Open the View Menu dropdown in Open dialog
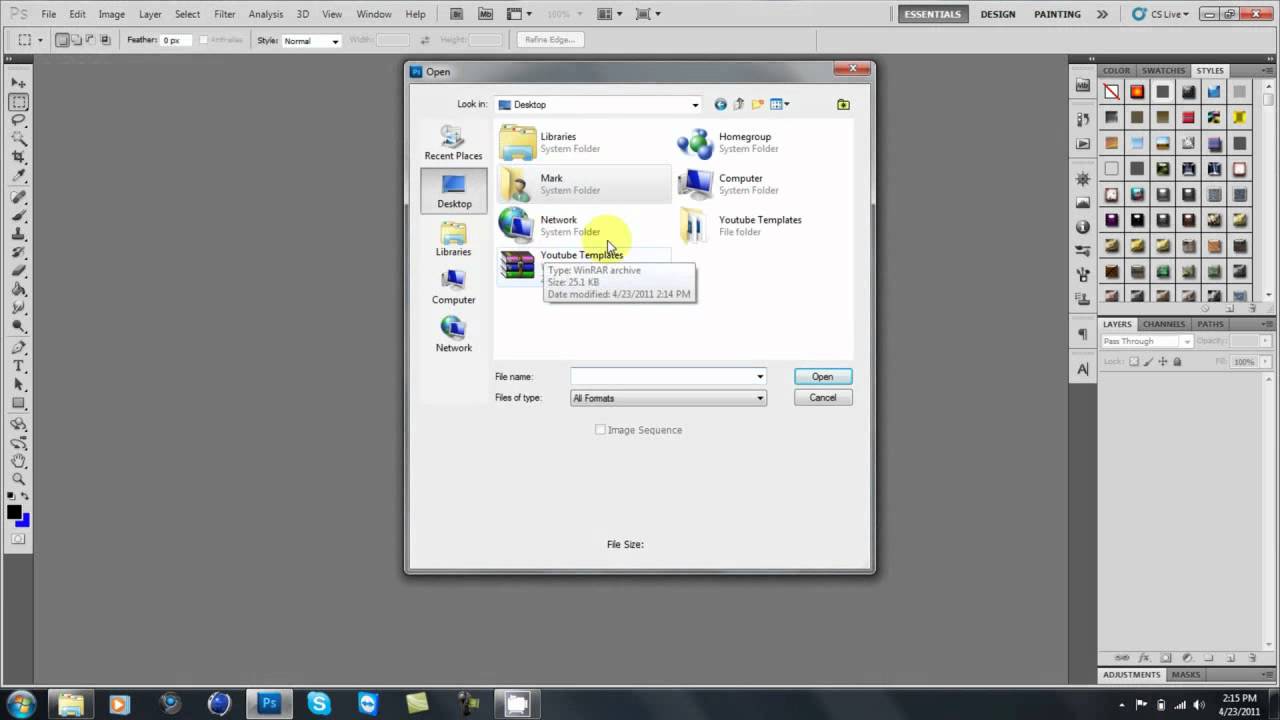Viewport: 1280px width, 720px height. pyautogui.click(x=780, y=104)
